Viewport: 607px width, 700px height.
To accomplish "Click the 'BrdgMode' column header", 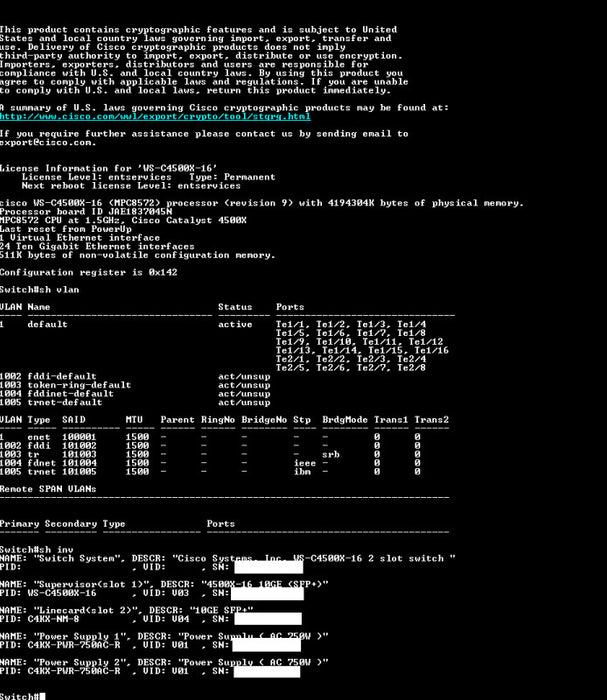I will click(345, 420).
